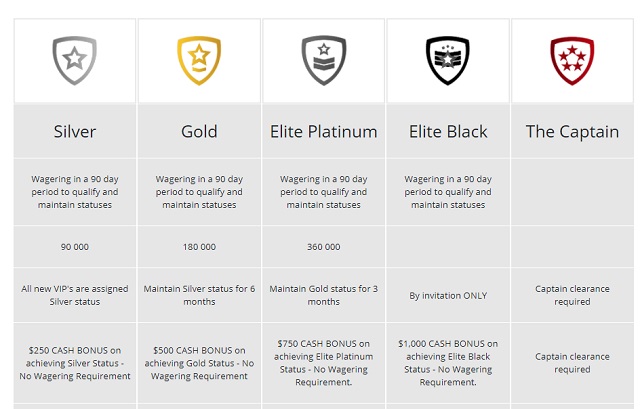The width and height of the screenshot is (640, 409).
Task: Click the $1,000 CASH BONUS Elite Black text
Action: tap(448, 363)
